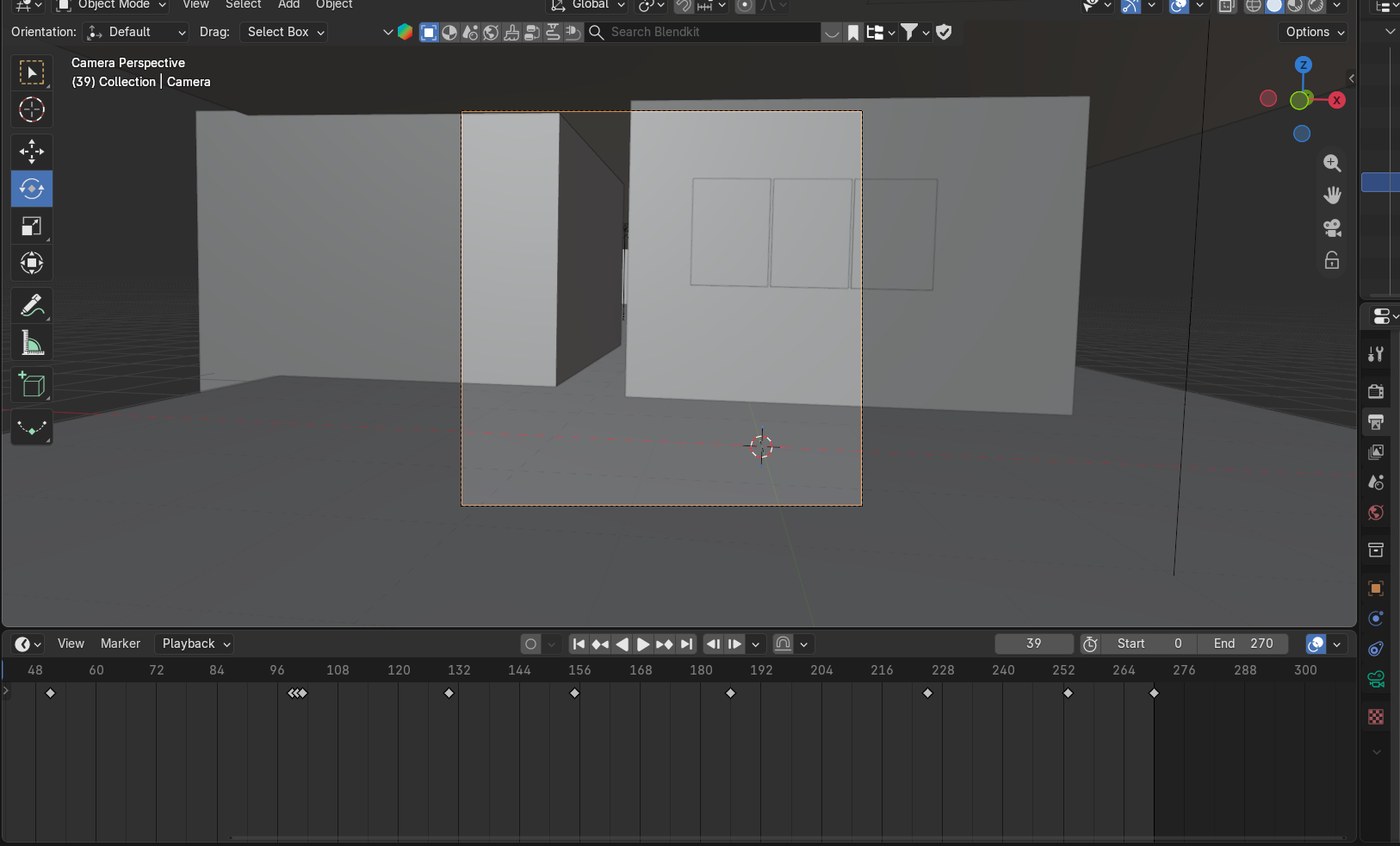Open the timeline View menu
Screen dimensions: 1400x846
tap(71, 644)
